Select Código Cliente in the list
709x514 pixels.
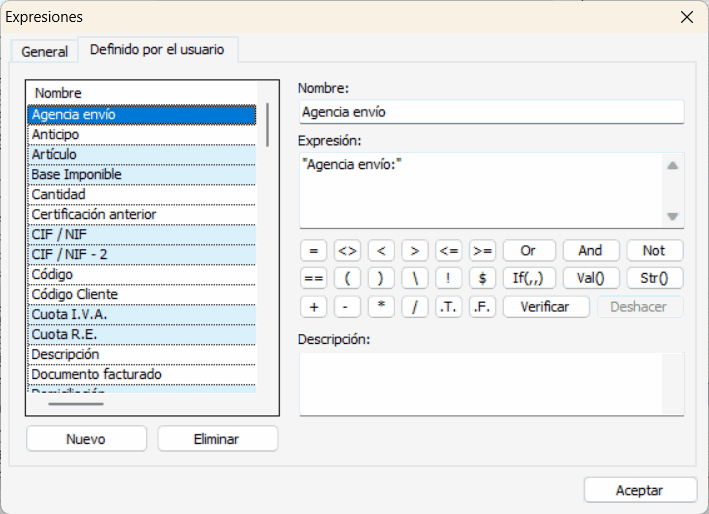(x=142, y=294)
